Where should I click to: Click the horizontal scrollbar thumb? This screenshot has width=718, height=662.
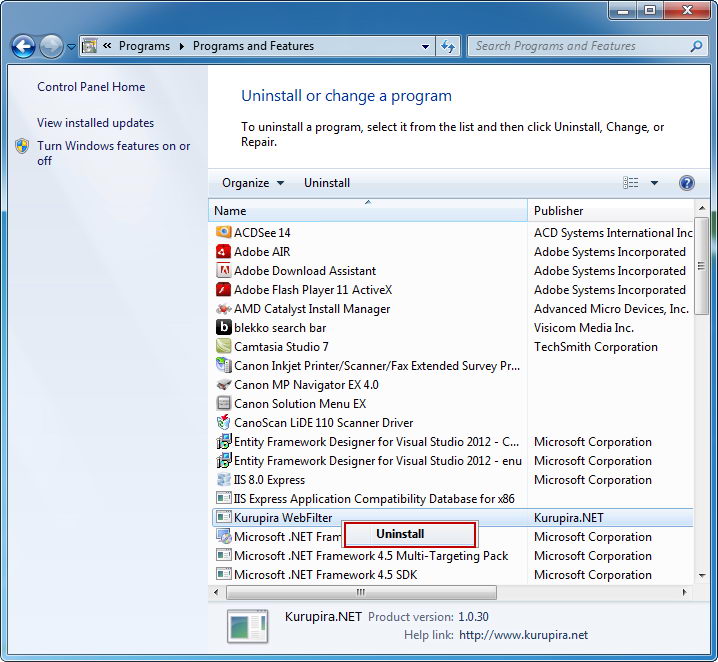pyautogui.click(x=361, y=592)
